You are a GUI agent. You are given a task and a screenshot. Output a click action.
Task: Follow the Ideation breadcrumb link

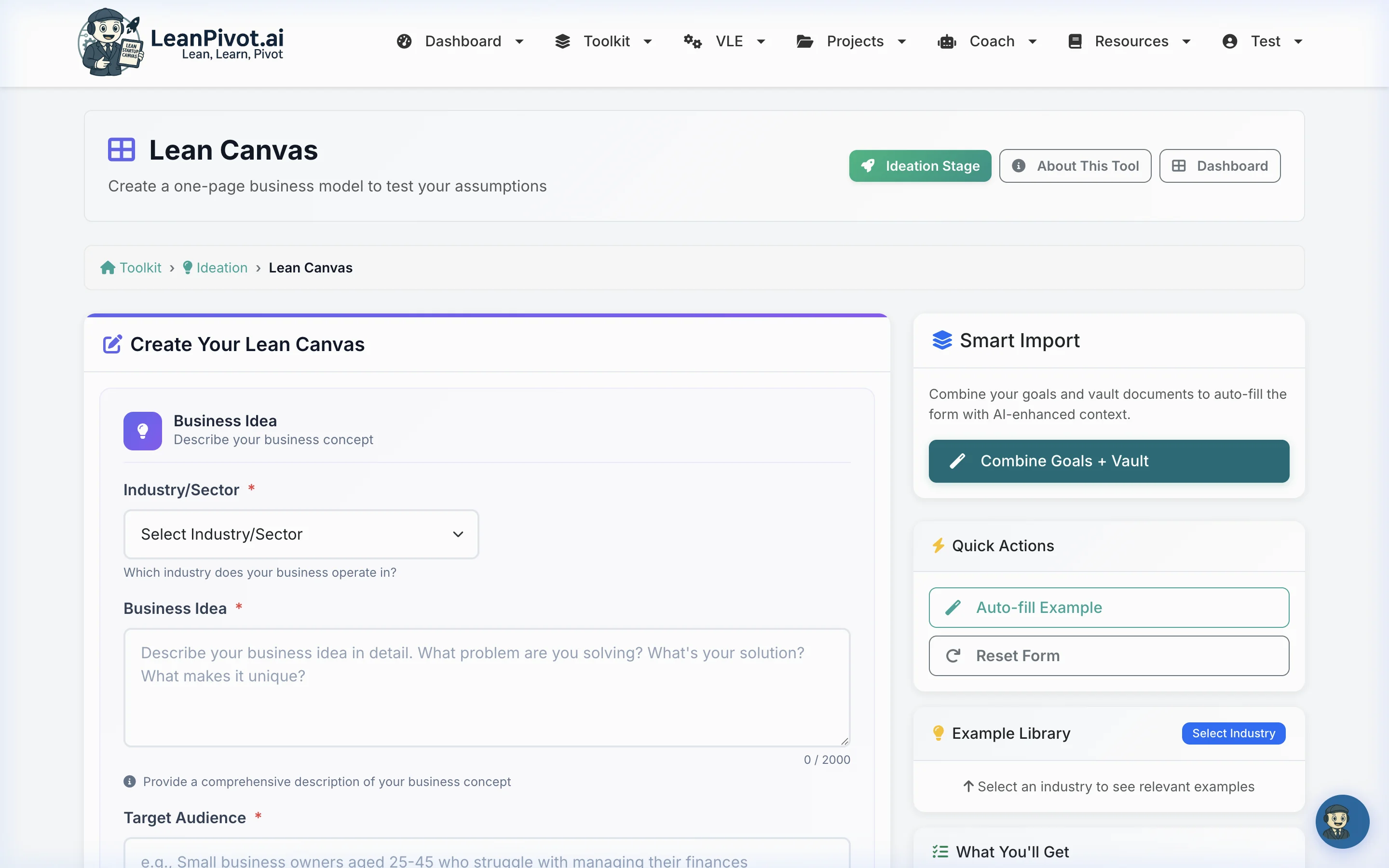(x=221, y=268)
